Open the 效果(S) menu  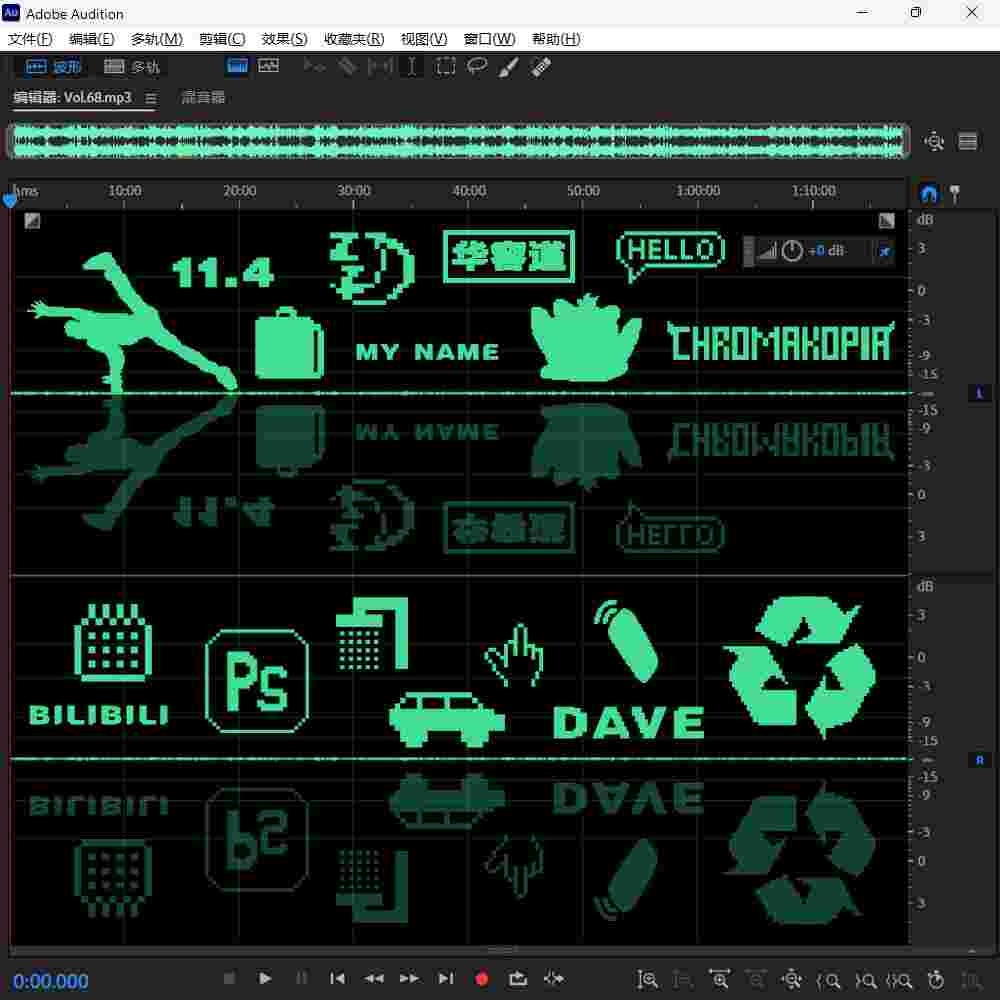click(x=284, y=39)
